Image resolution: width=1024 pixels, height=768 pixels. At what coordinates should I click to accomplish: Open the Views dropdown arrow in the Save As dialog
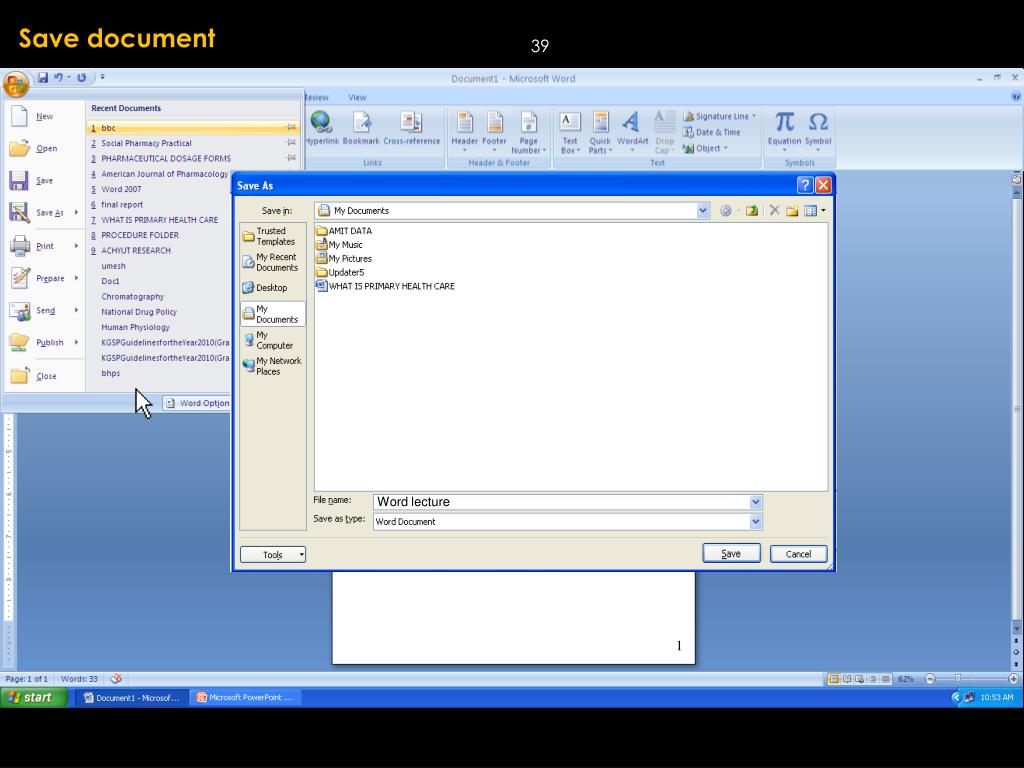[x=823, y=210]
